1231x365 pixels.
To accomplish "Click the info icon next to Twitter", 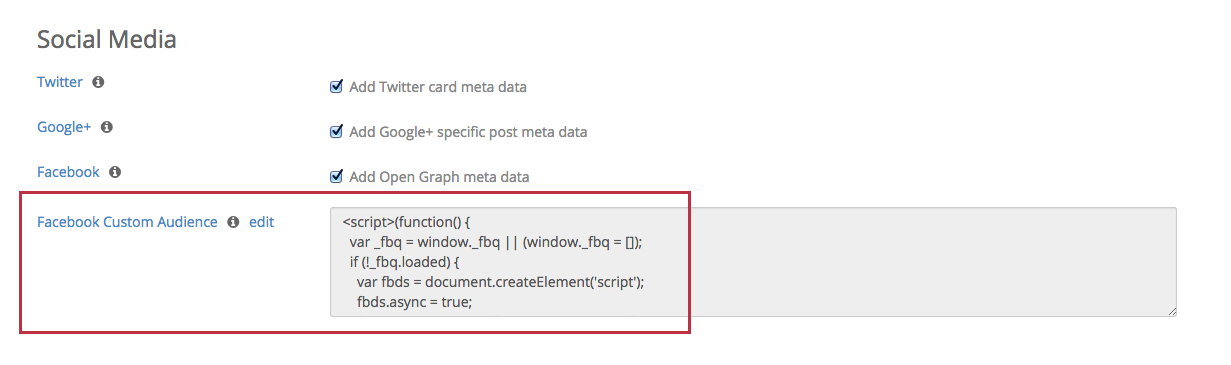I will [x=98, y=83].
